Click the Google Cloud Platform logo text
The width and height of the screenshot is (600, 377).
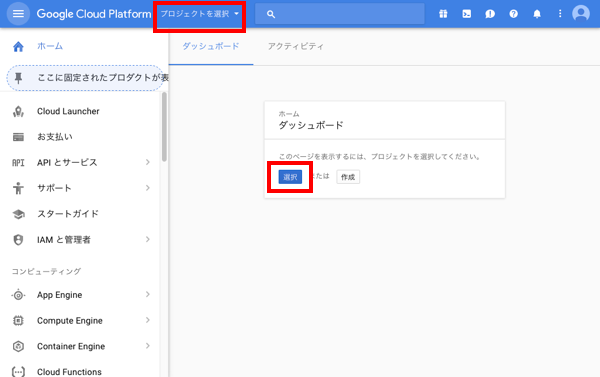pyautogui.click(x=94, y=14)
